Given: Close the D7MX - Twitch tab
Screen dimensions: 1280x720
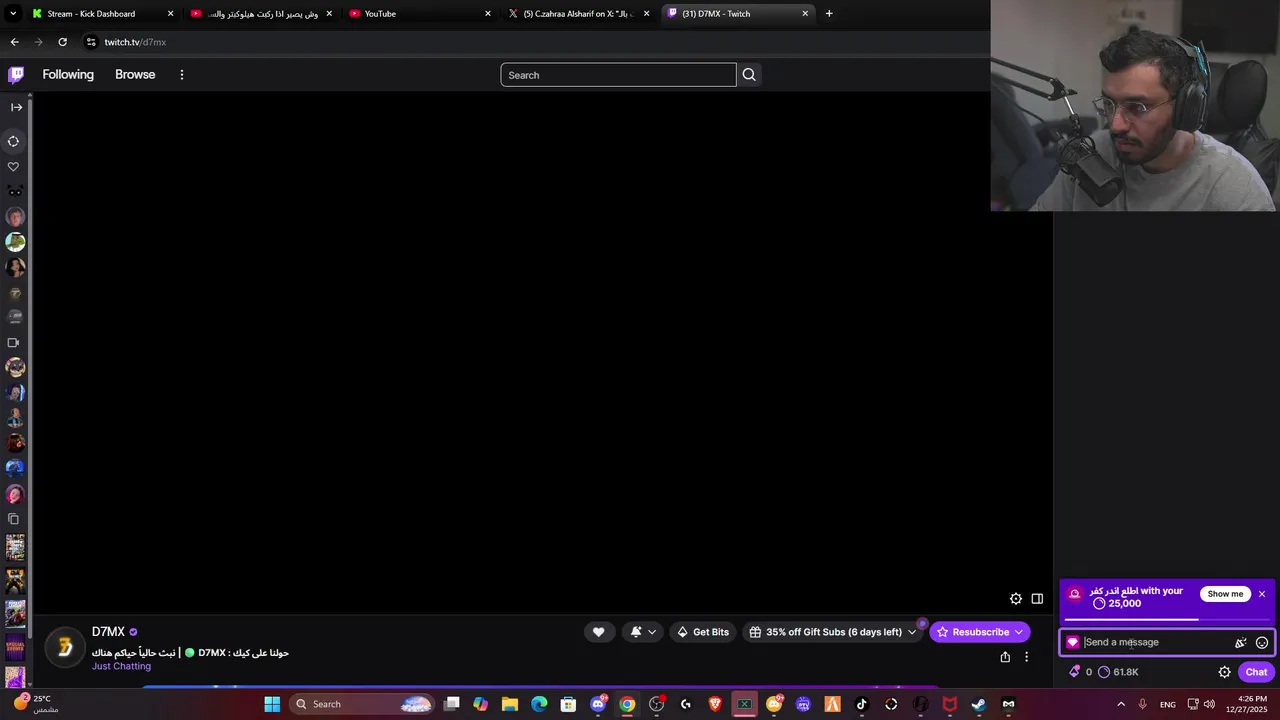Looking at the screenshot, I should [805, 14].
